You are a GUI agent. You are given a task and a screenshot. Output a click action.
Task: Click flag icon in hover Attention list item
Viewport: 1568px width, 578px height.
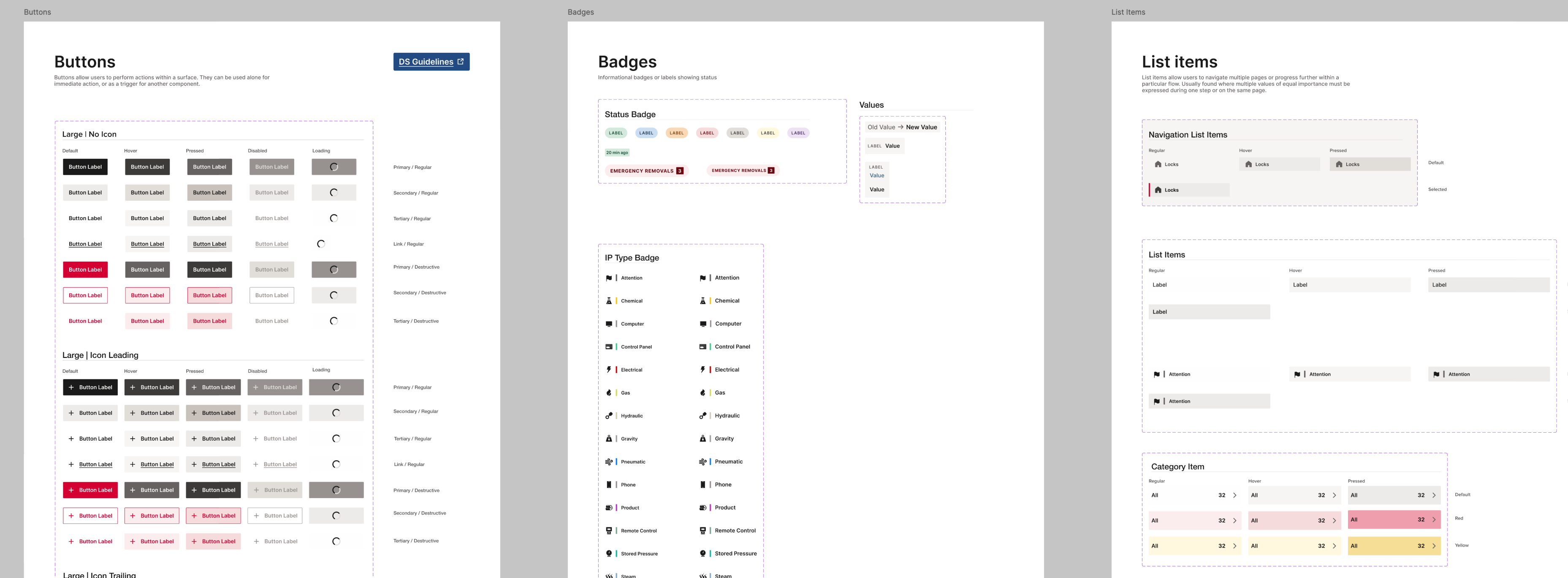pos(1297,375)
